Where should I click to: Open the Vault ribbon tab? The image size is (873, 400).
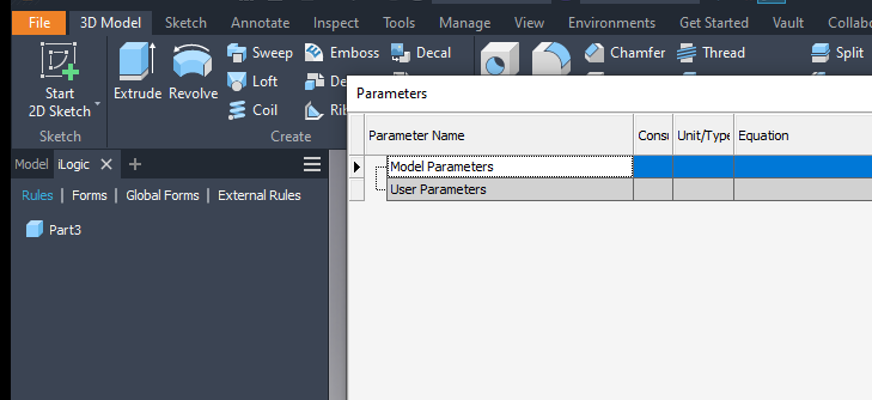[788, 23]
